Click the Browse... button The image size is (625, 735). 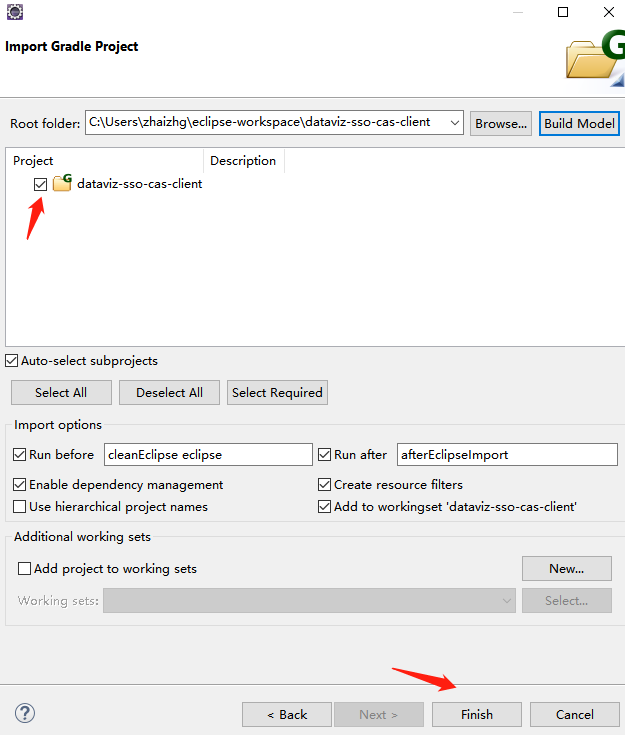point(501,124)
